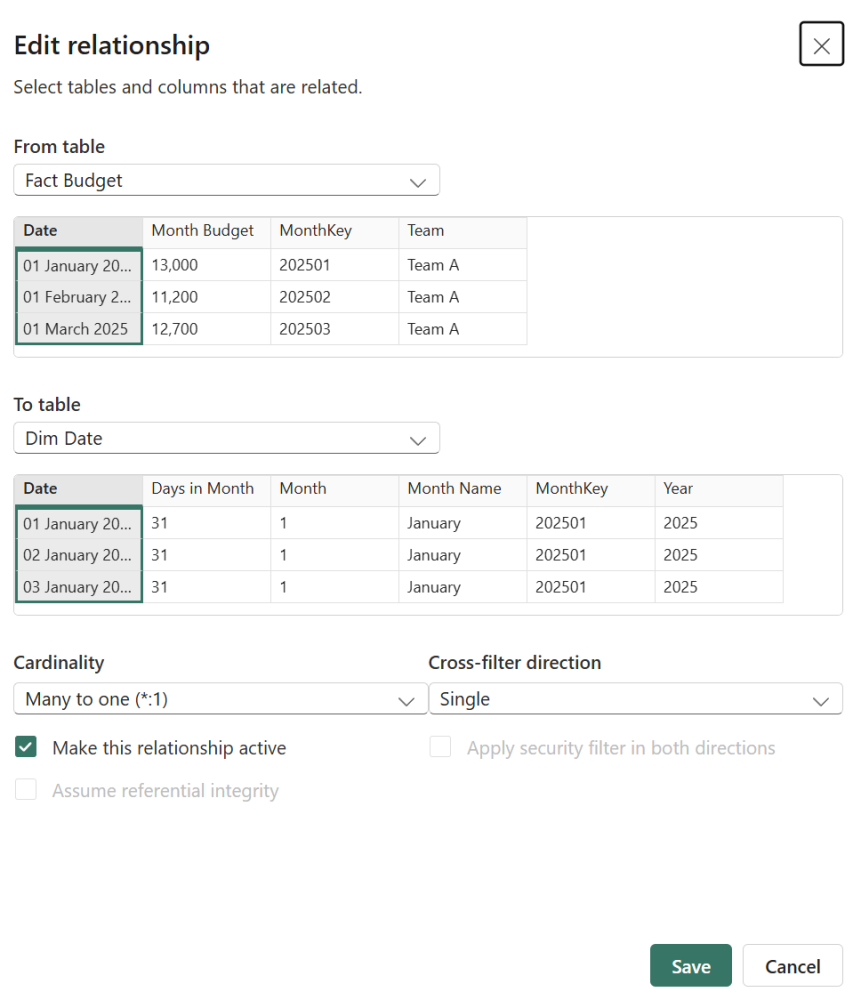The width and height of the screenshot is (861, 1000).
Task: Select Date column header in Dim Date
Action: click(78, 489)
